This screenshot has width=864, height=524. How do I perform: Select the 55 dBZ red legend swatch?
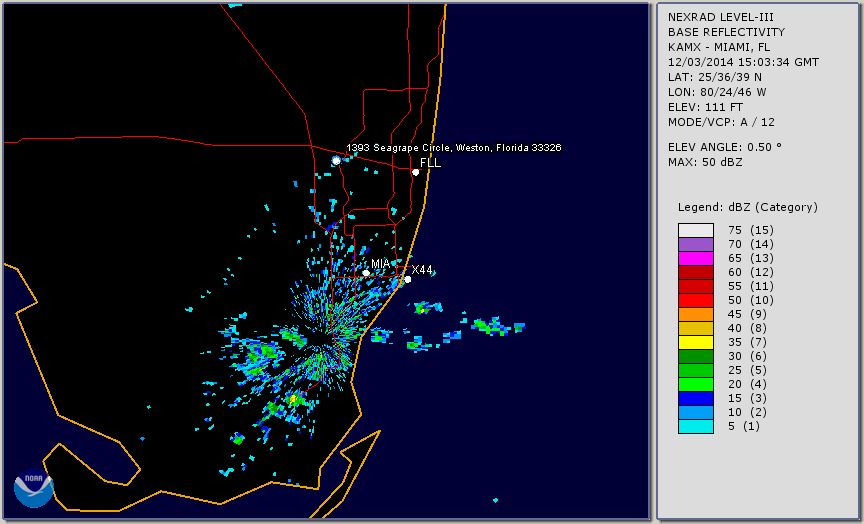pyautogui.click(x=696, y=286)
